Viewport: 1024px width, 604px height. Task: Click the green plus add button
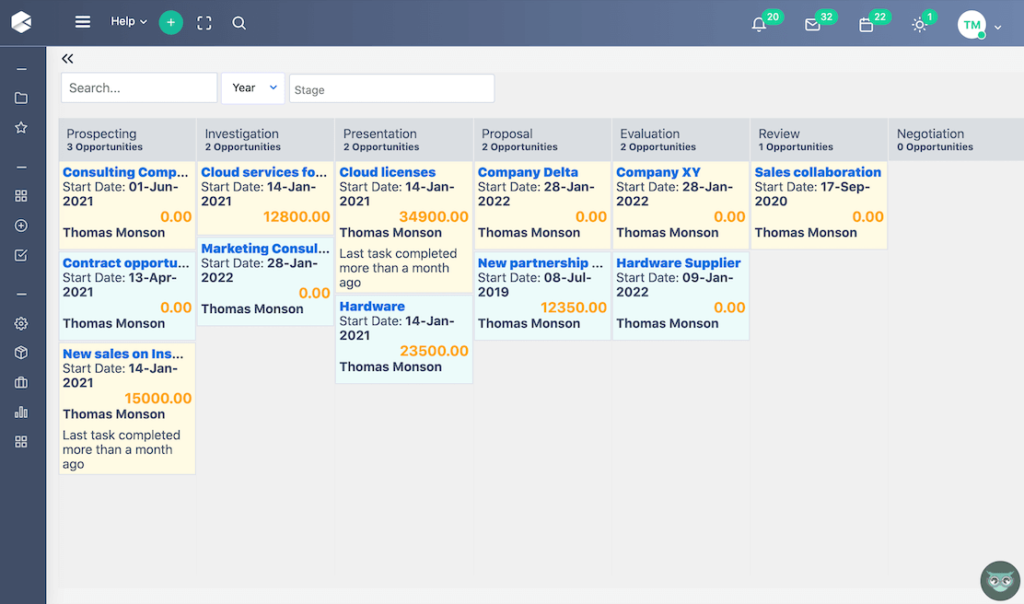171,22
